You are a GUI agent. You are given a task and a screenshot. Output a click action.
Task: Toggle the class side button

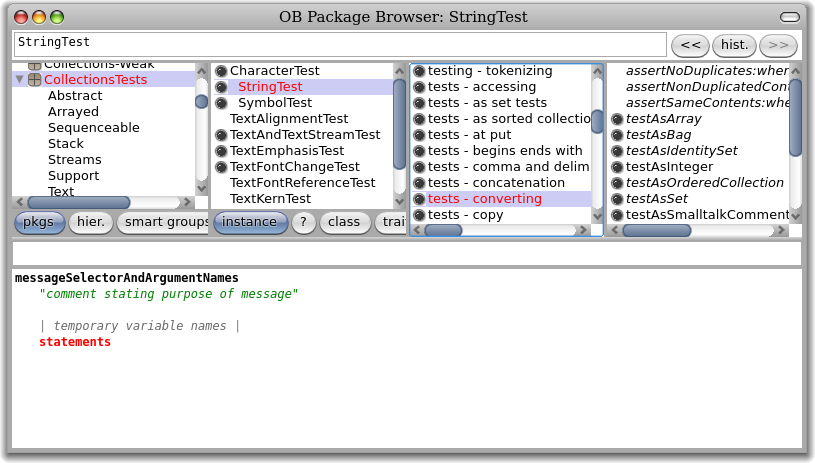click(x=343, y=222)
